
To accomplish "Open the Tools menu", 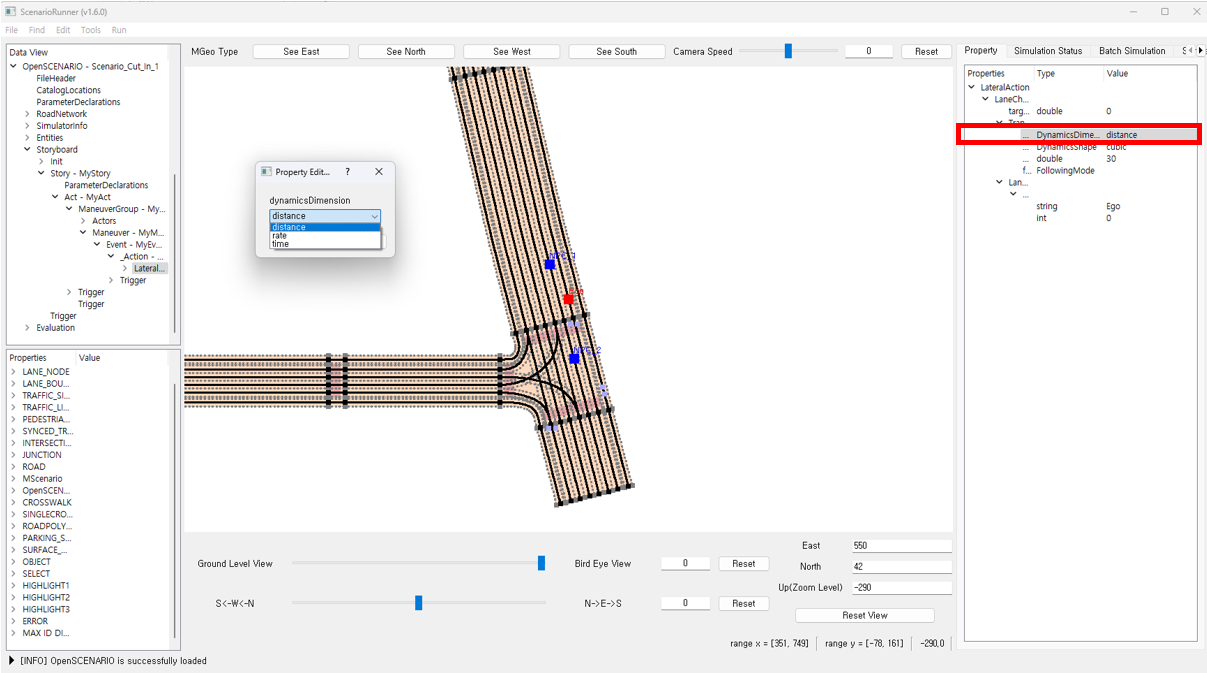I will pyautogui.click(x=90, y=30).
